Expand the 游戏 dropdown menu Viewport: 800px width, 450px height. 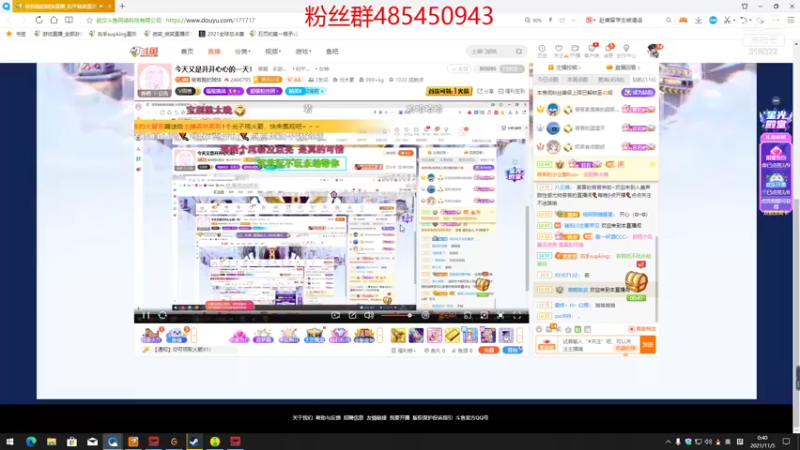[303, 52]
